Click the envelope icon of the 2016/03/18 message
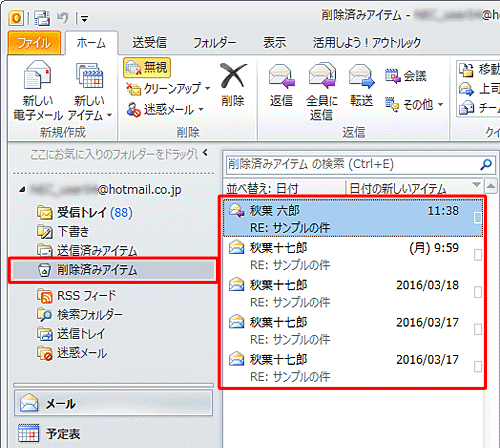The height and width of the screenshot is (448, 500). coord(237,285)
